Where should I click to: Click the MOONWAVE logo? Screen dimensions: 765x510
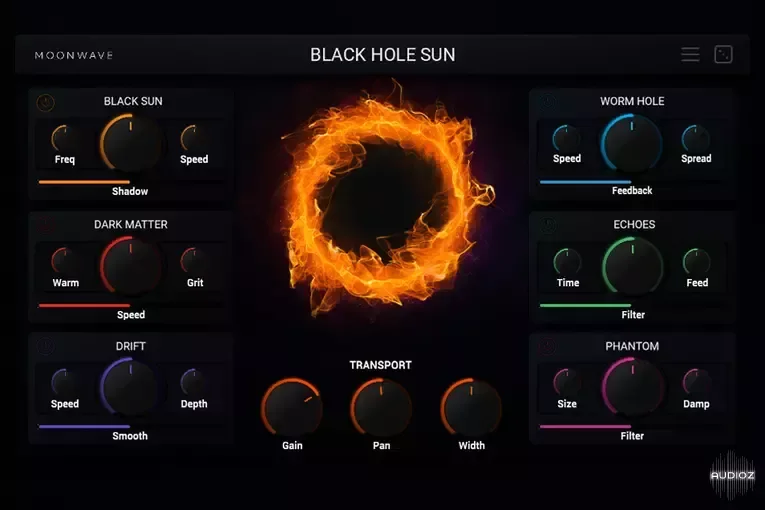(x=74, y=55)
